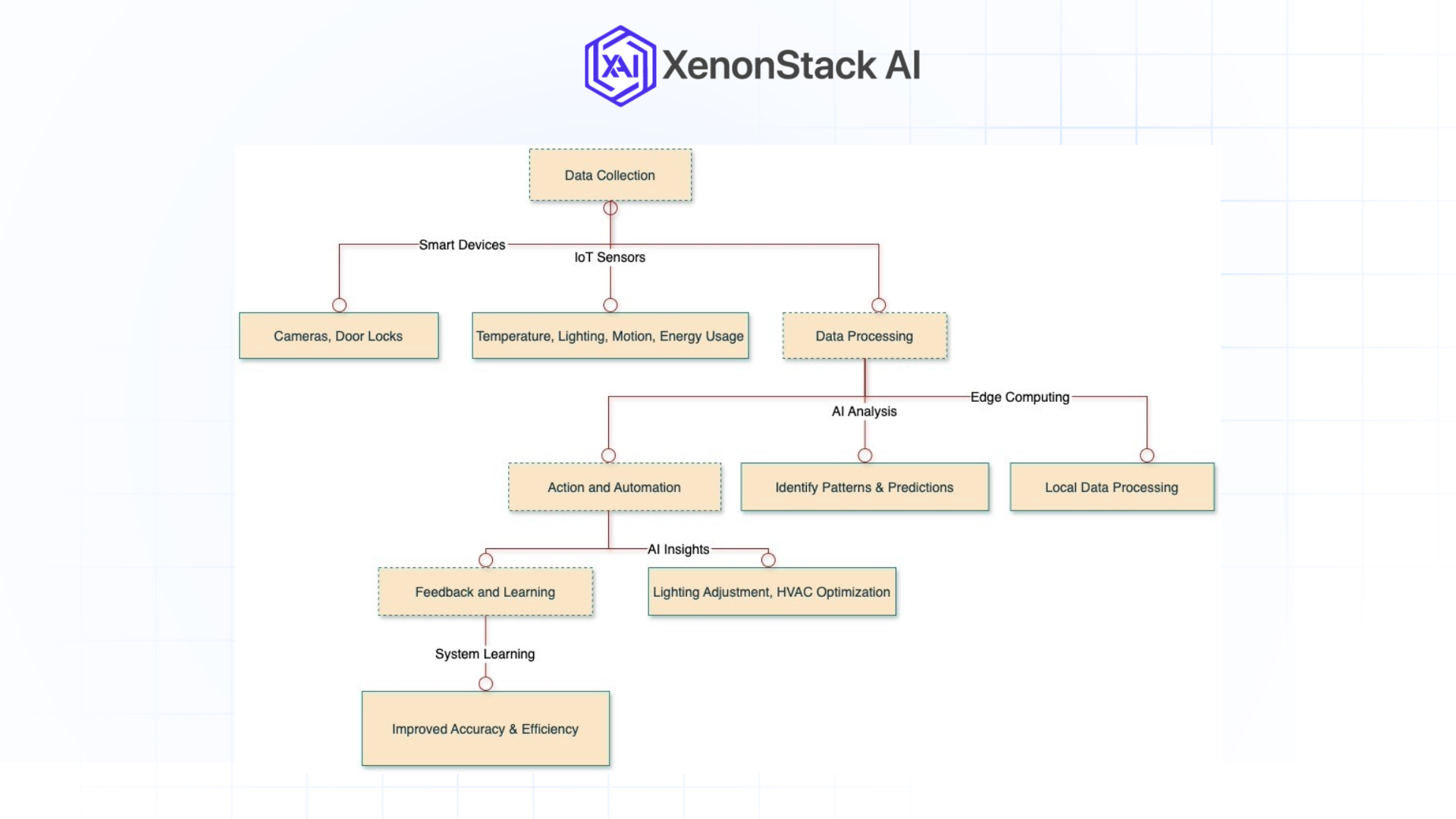Click the connection point above Lighting Adjustment node
This screenshot has width=1456, height=819.
768,560
